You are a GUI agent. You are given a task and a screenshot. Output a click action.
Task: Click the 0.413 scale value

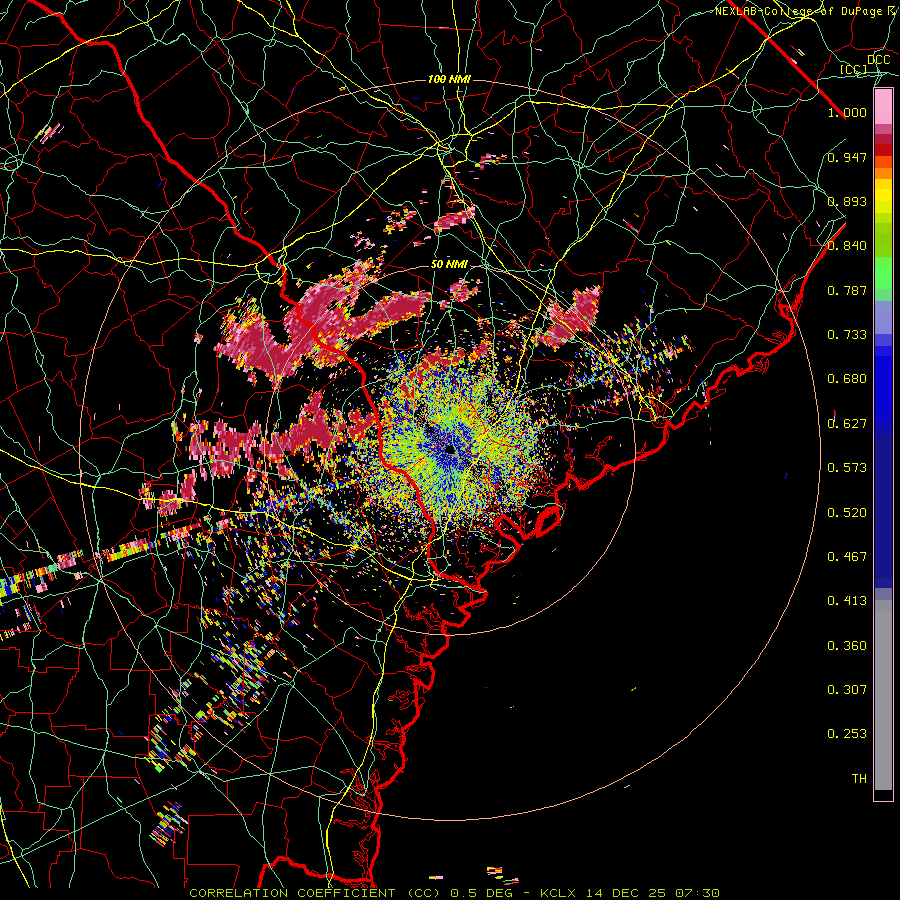click(847, 601)
